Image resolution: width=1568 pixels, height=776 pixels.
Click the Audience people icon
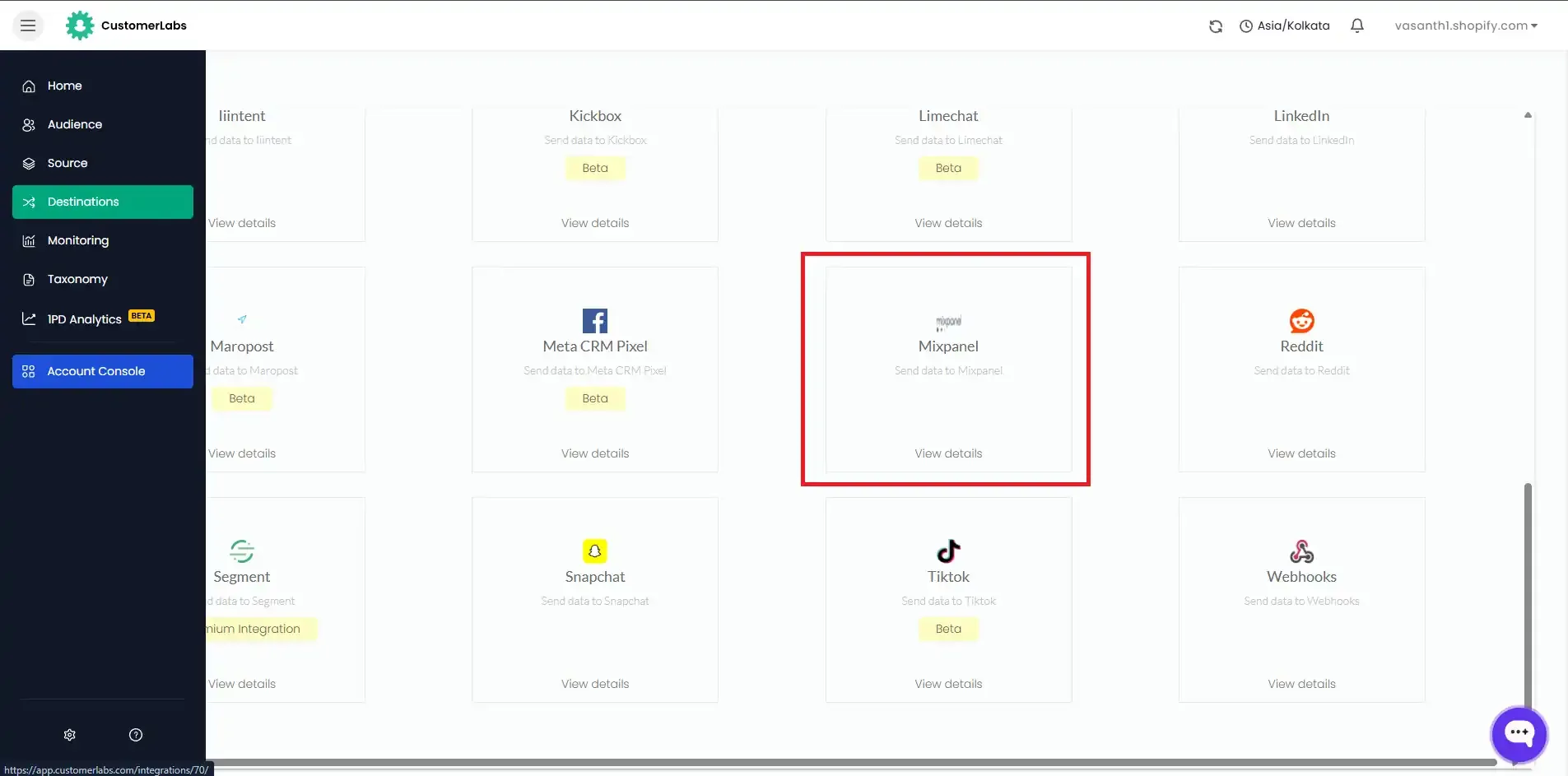tap(29, 124)
